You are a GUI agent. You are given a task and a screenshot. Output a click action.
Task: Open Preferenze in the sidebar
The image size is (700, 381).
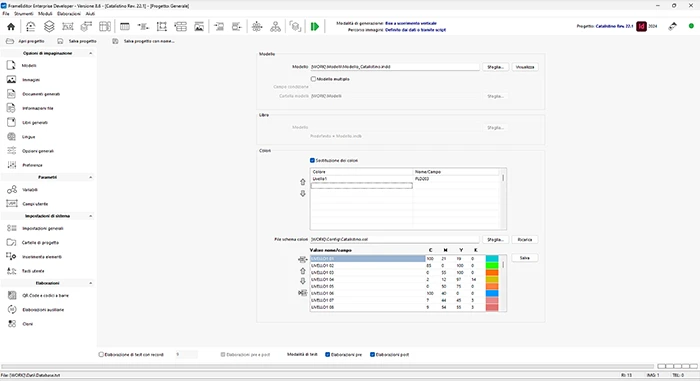pyautogui.click(x=33, y=165)
